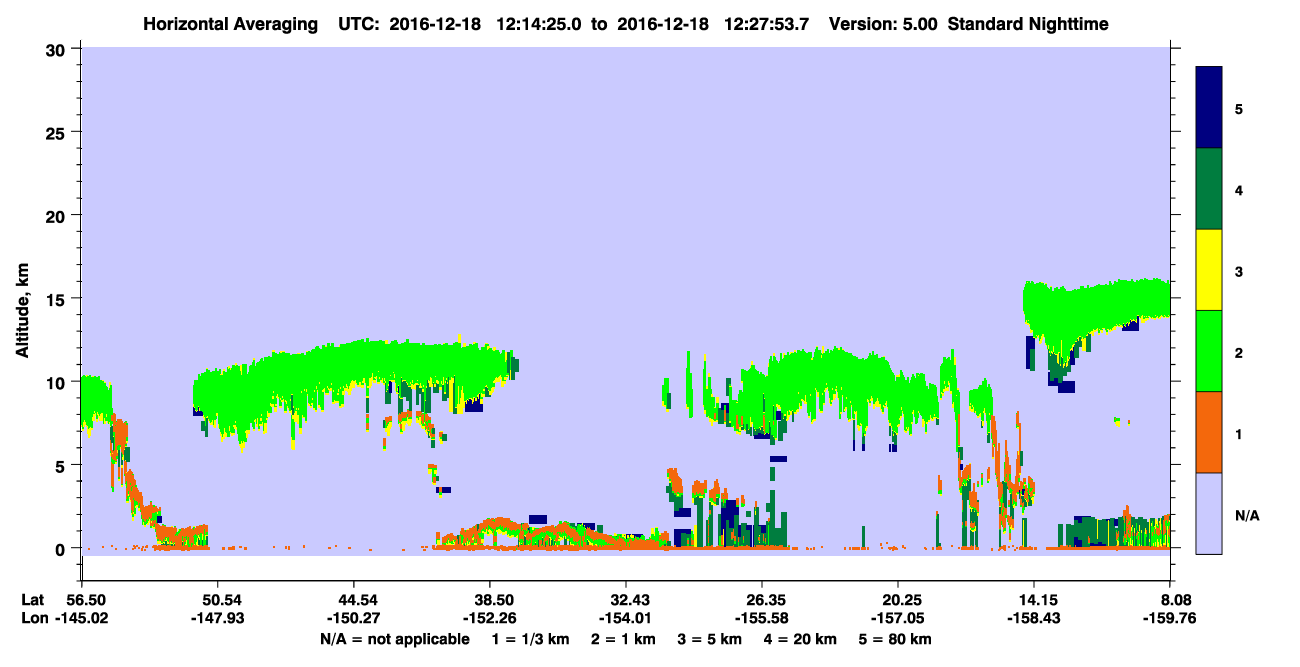Click the longitude value -150.27

[354, 618]
